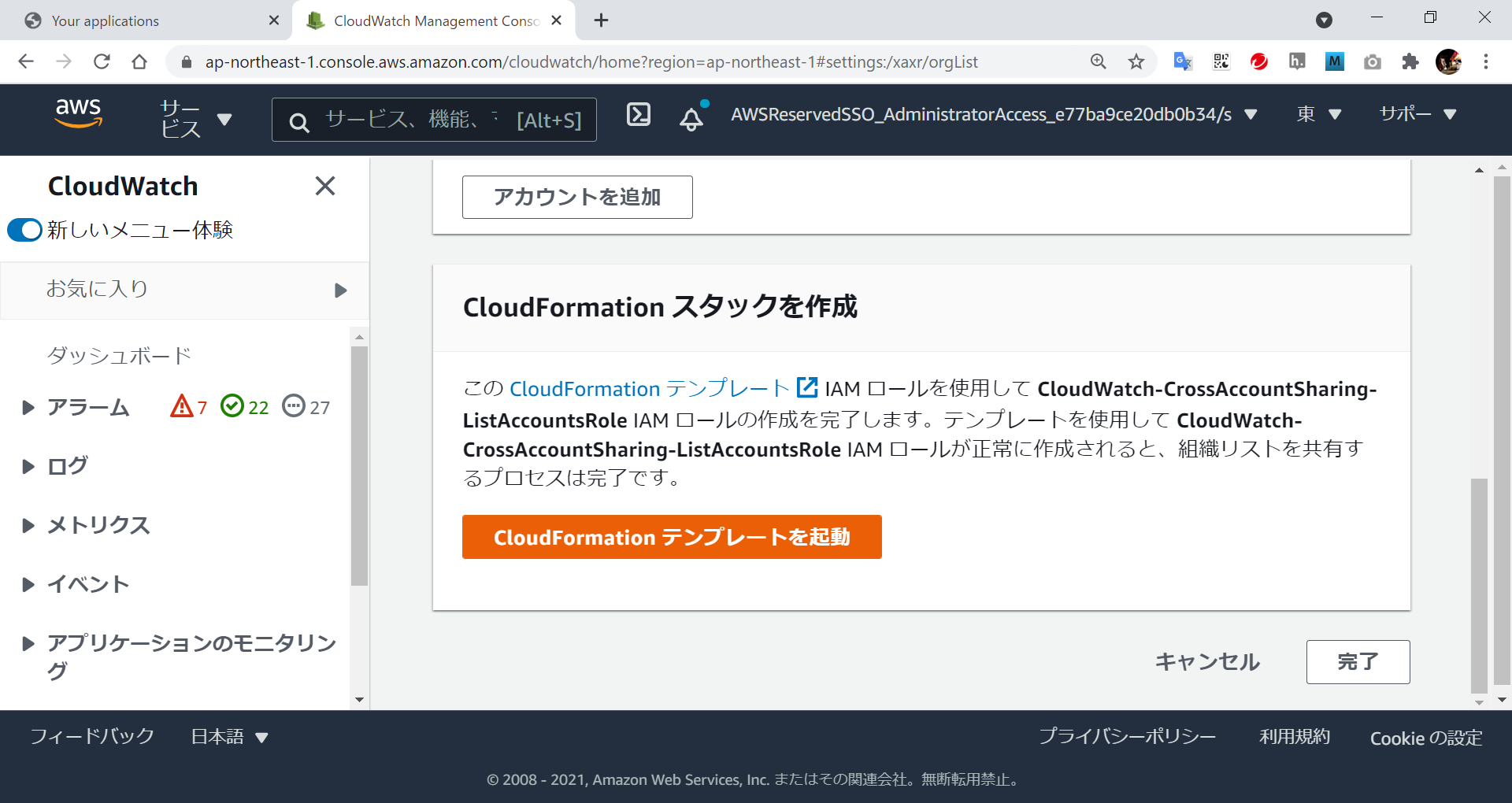Open AWS CloudShell icon in header
The image size is (1512, 803).
638,115
